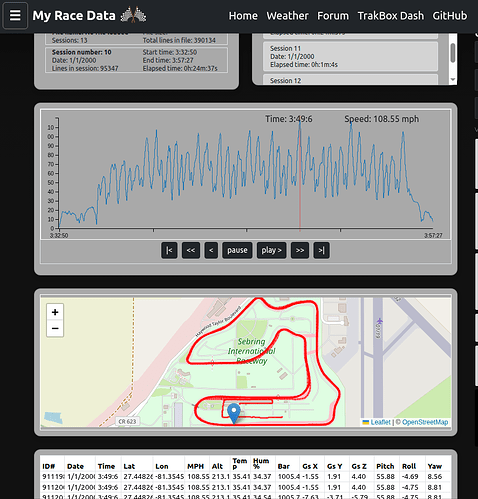Start playback with play button
The height and width of the screenshot is (499, 478).
tap(272, 250)
